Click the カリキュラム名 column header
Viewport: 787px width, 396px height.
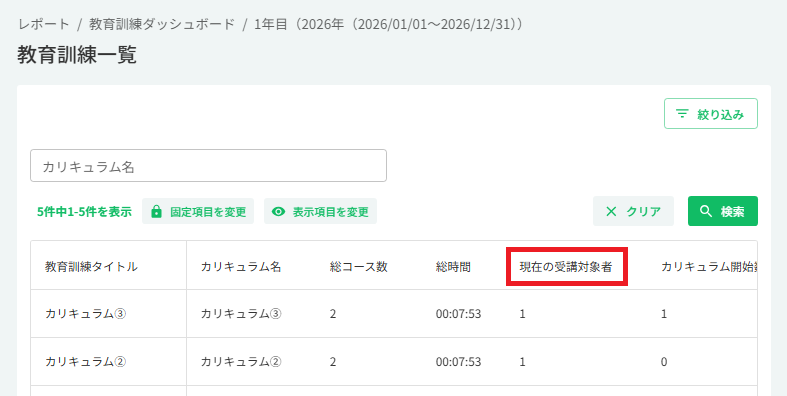point(241,267)
